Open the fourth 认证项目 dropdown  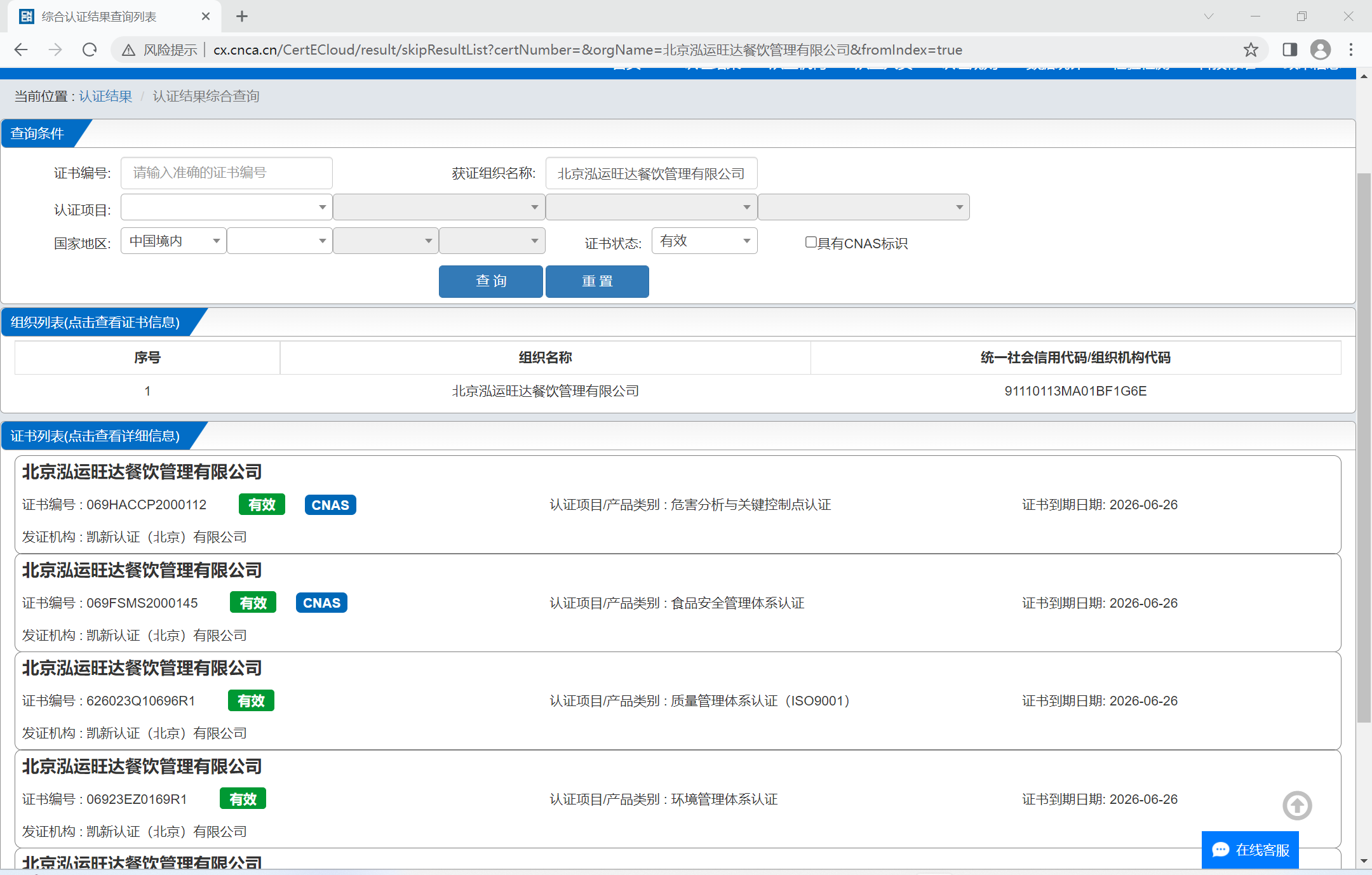pyautogui.click(x=864, y=207)
